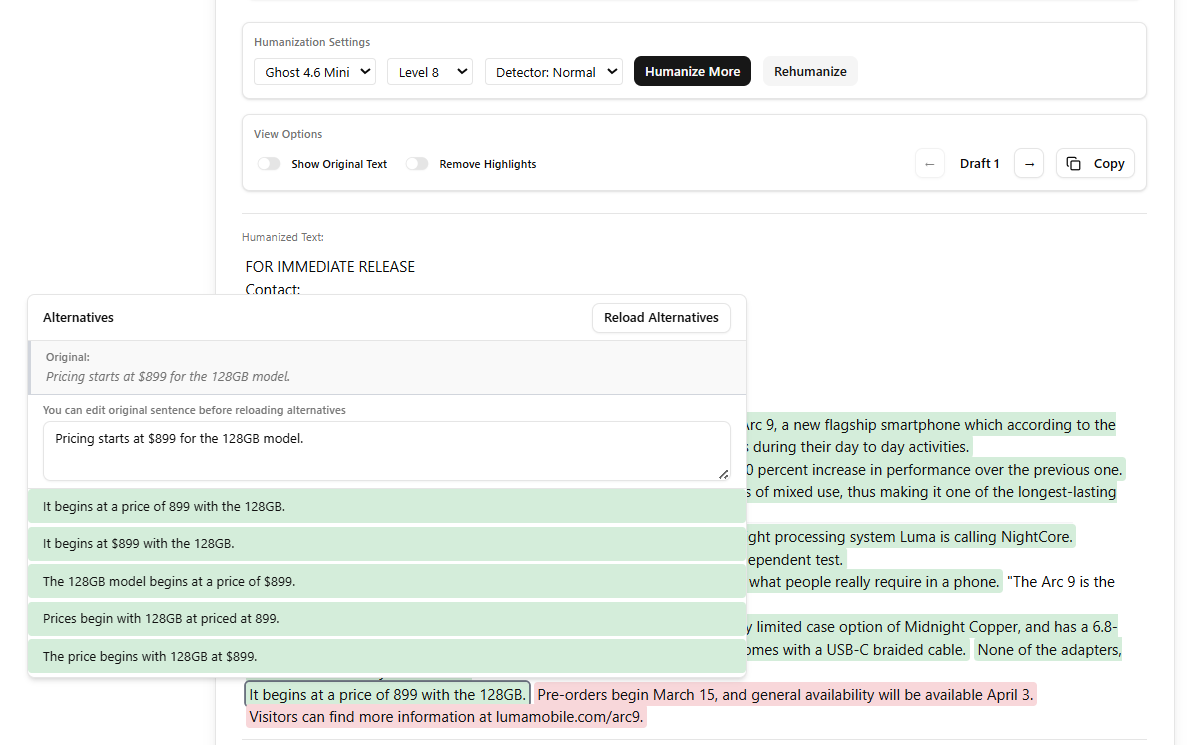
Task: Select 'The 128GB model begins at a price of $899.'
Action: (x=387, y=581)
